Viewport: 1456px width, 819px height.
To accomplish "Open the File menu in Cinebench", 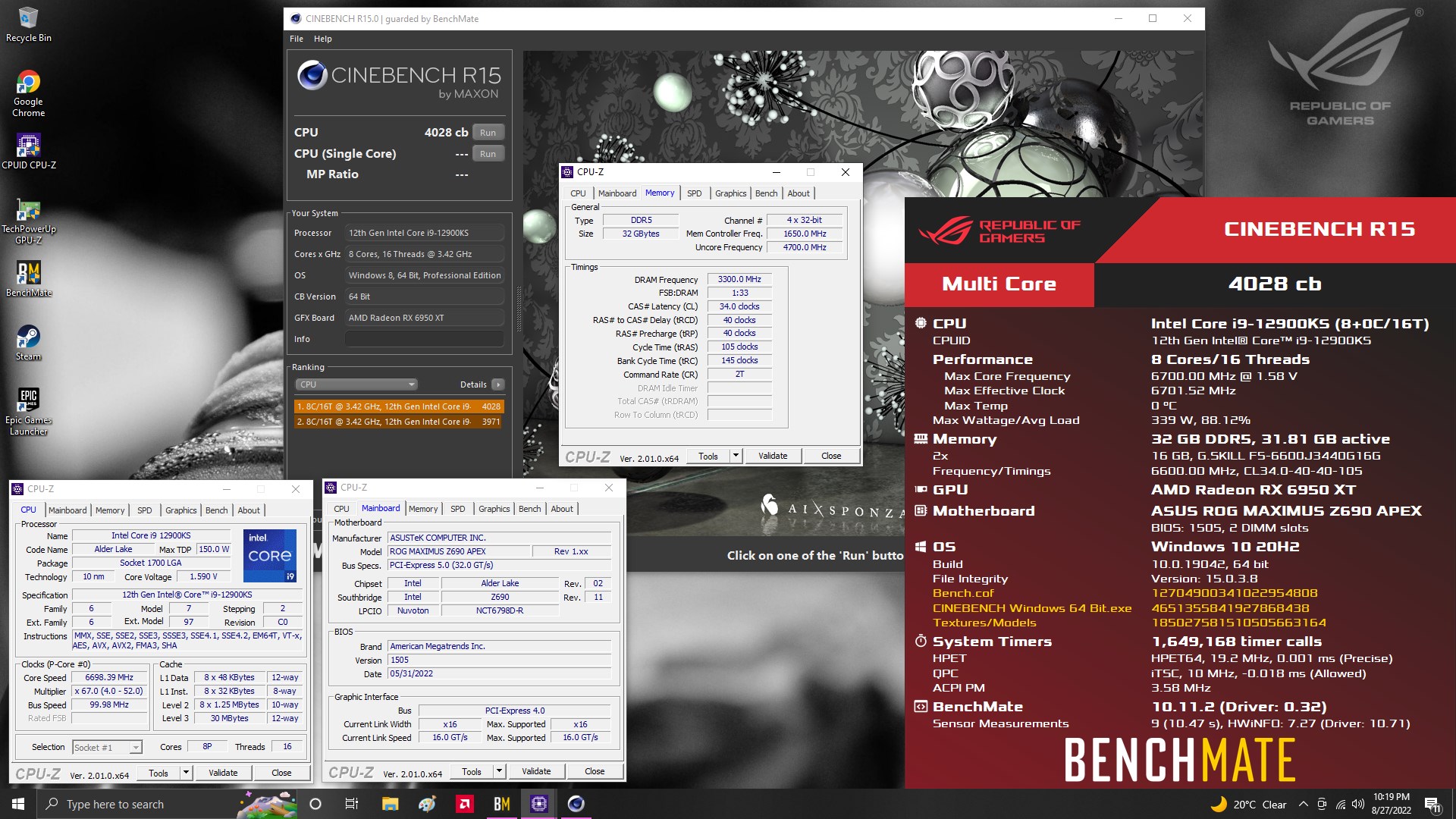I will [297, 39].
